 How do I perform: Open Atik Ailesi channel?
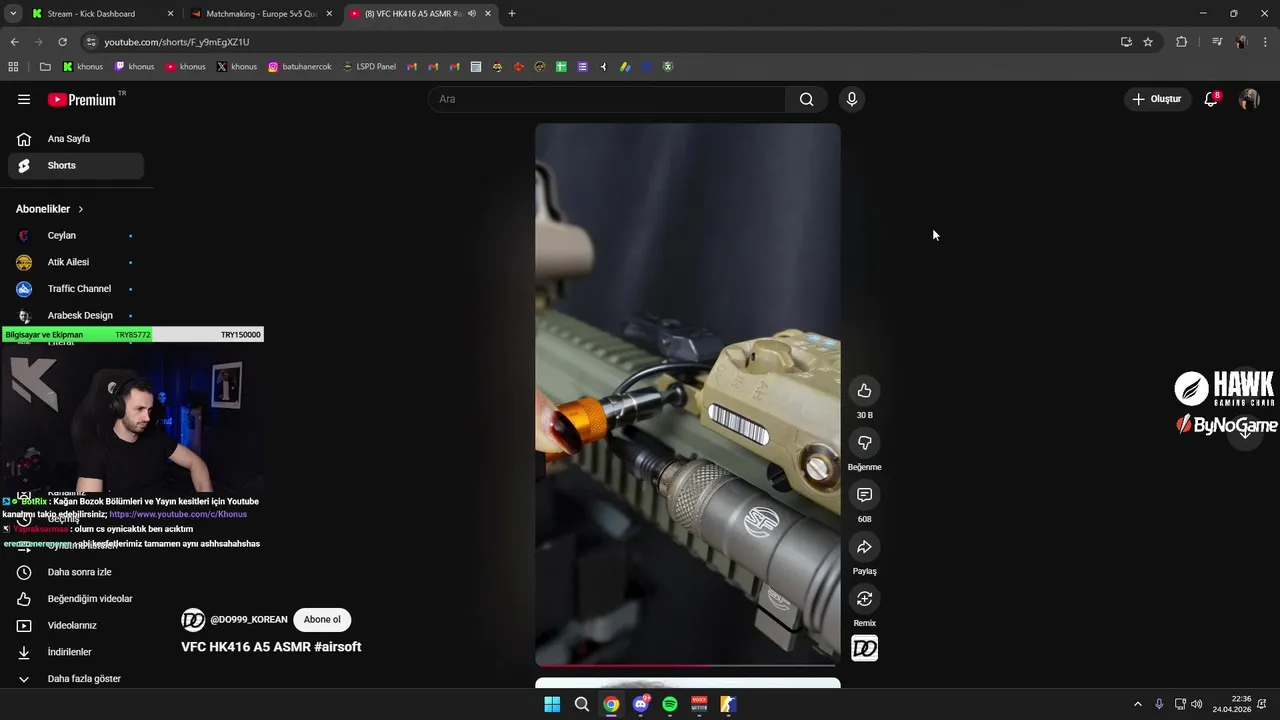pyautogui.click(x=76, y=262)
